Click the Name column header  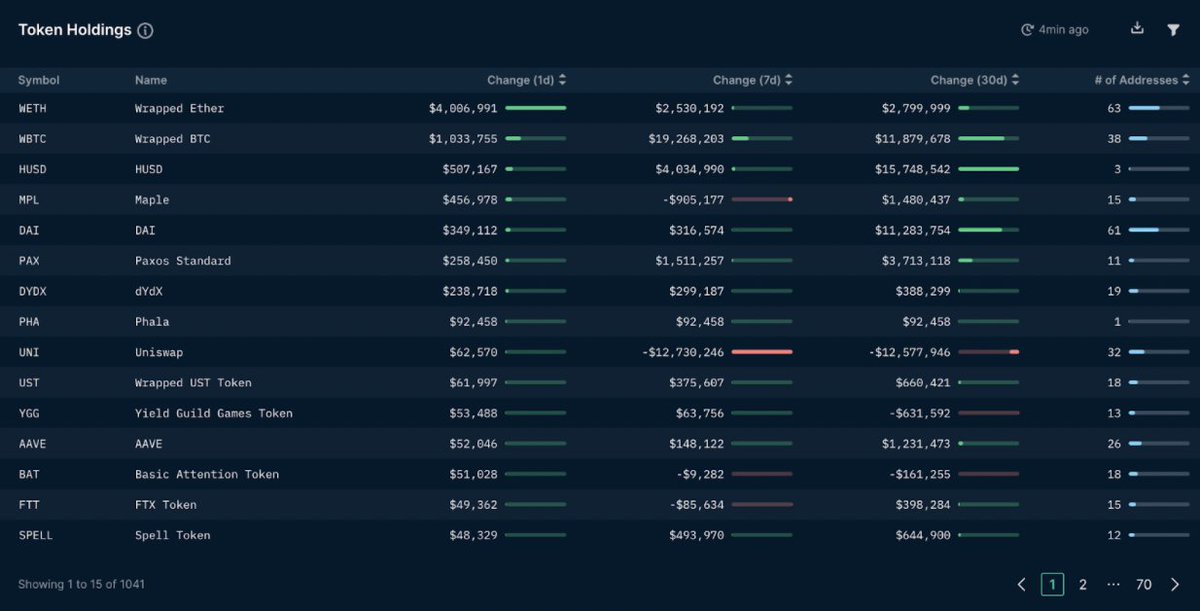pos(151,80)
